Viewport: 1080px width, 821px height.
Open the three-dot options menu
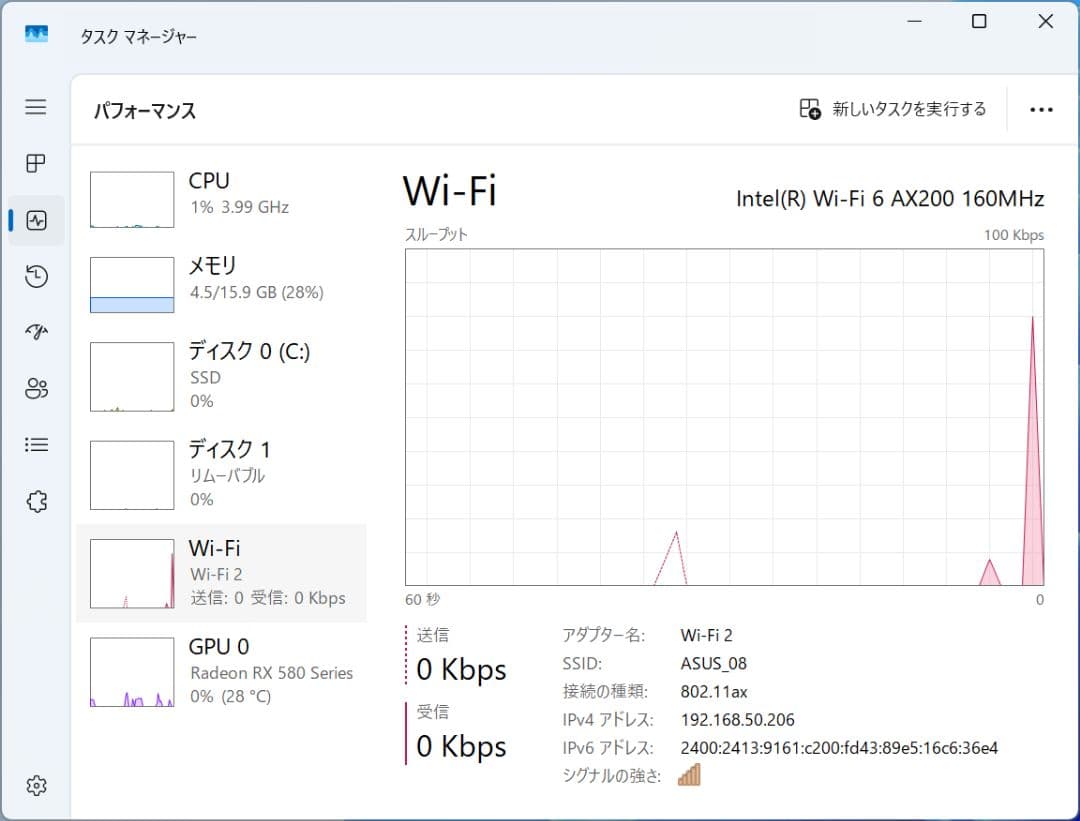pyautogui.click(x=1042, y=109)
